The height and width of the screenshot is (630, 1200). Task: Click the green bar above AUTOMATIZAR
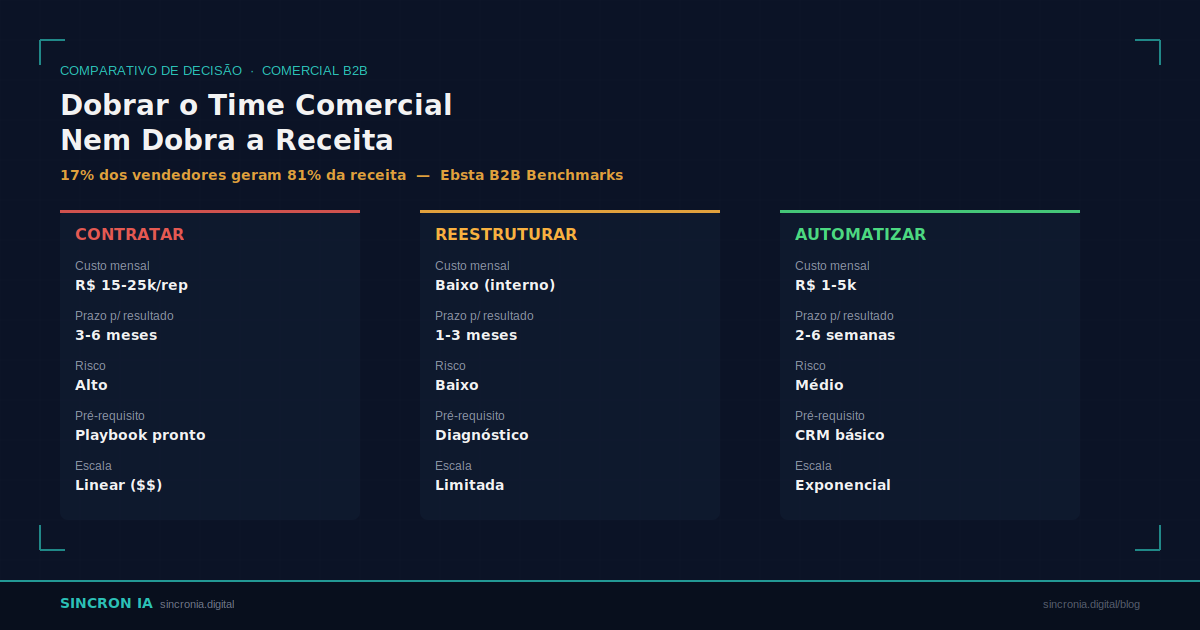(x=930, y=212)
